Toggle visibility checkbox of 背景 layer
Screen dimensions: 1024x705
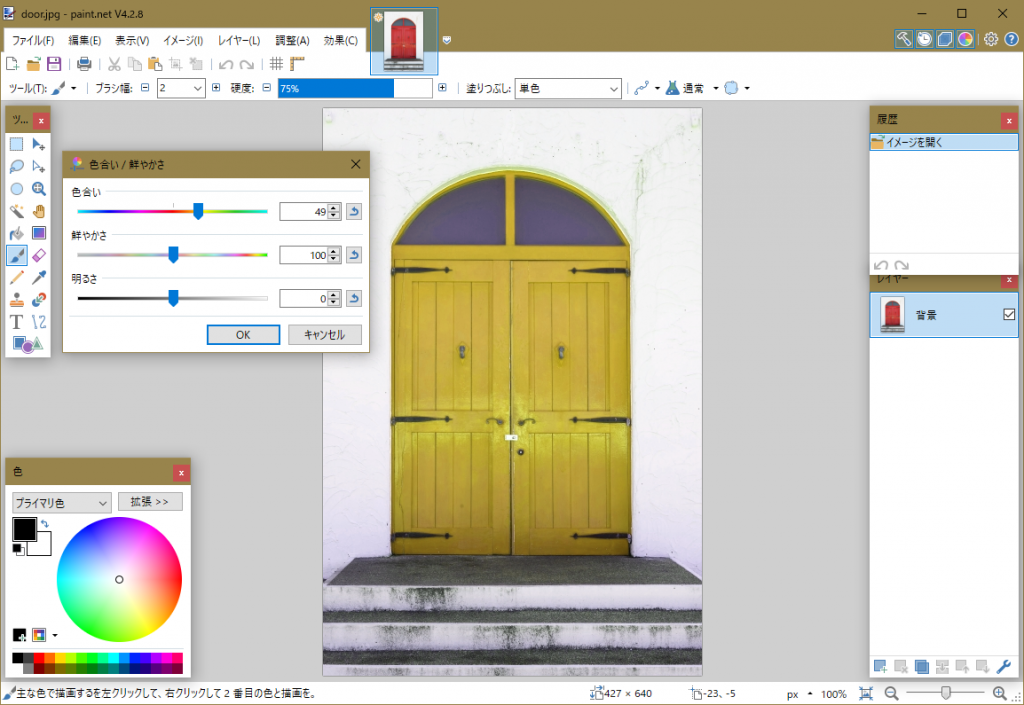click(1008, 314)
